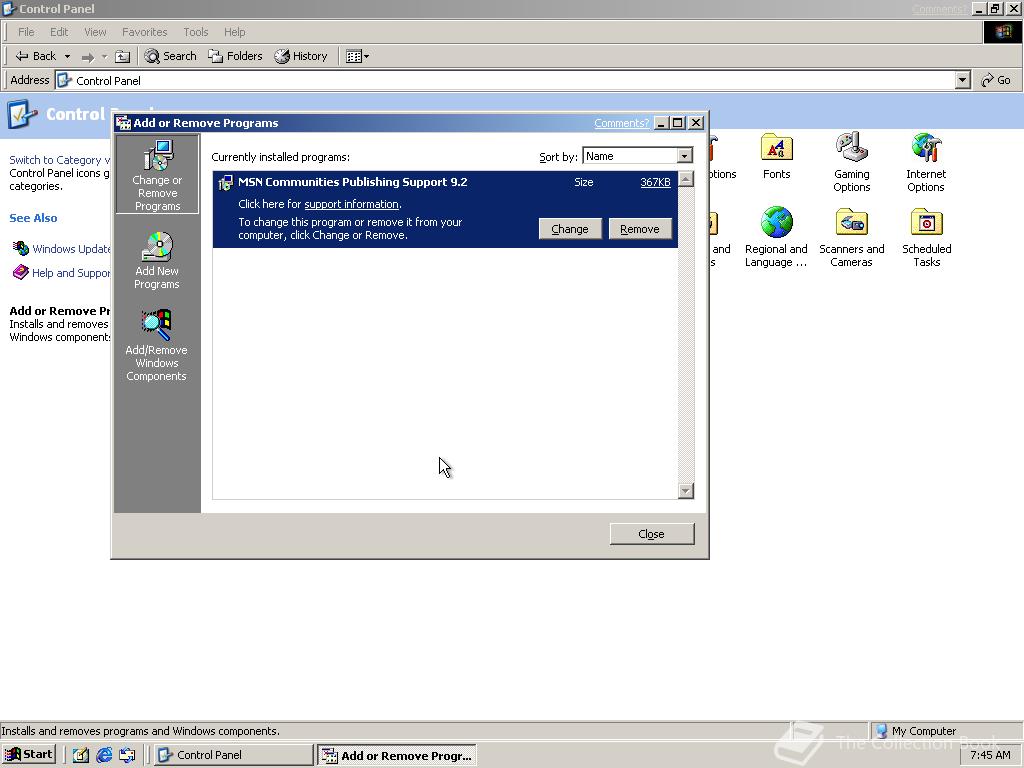Open the Edit menu
This screenshot has height=768, width=1024.
tap(59, 32)
